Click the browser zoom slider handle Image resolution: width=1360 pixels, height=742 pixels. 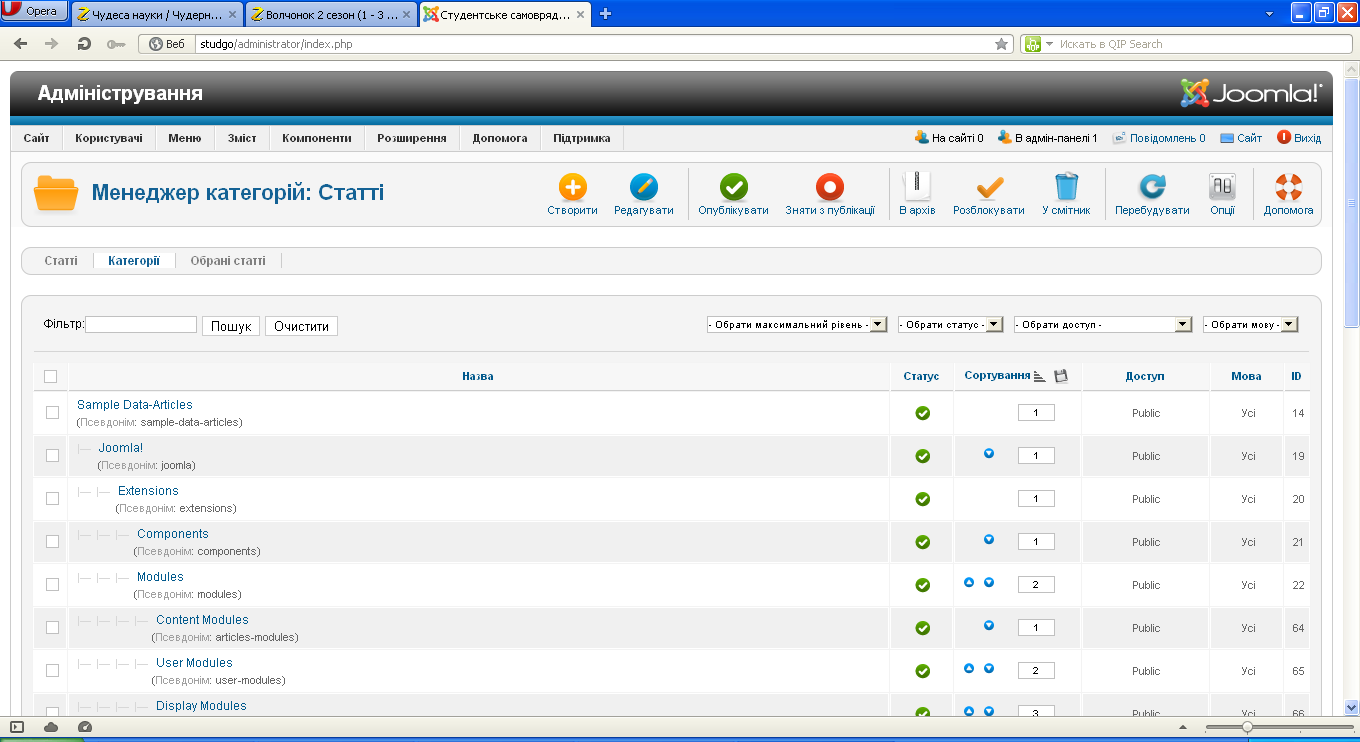tap(1247, 727)
